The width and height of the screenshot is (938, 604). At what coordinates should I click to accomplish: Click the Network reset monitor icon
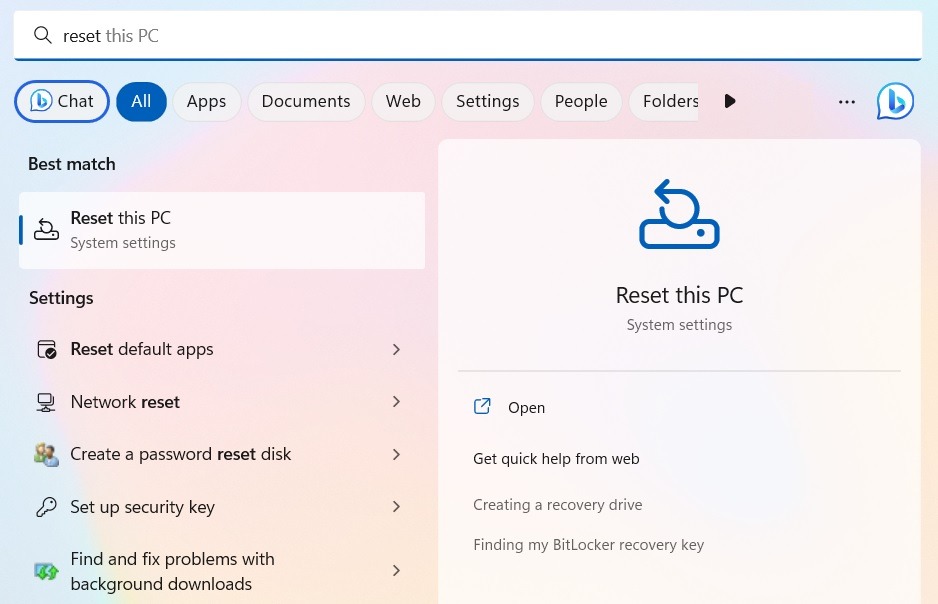46,401
